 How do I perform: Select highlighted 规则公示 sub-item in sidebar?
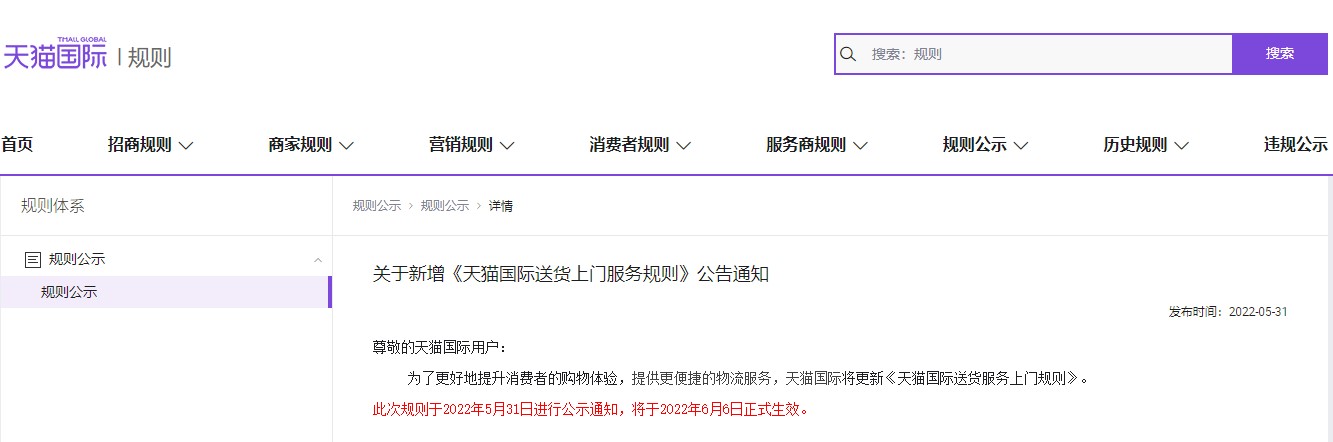point(166,292)
